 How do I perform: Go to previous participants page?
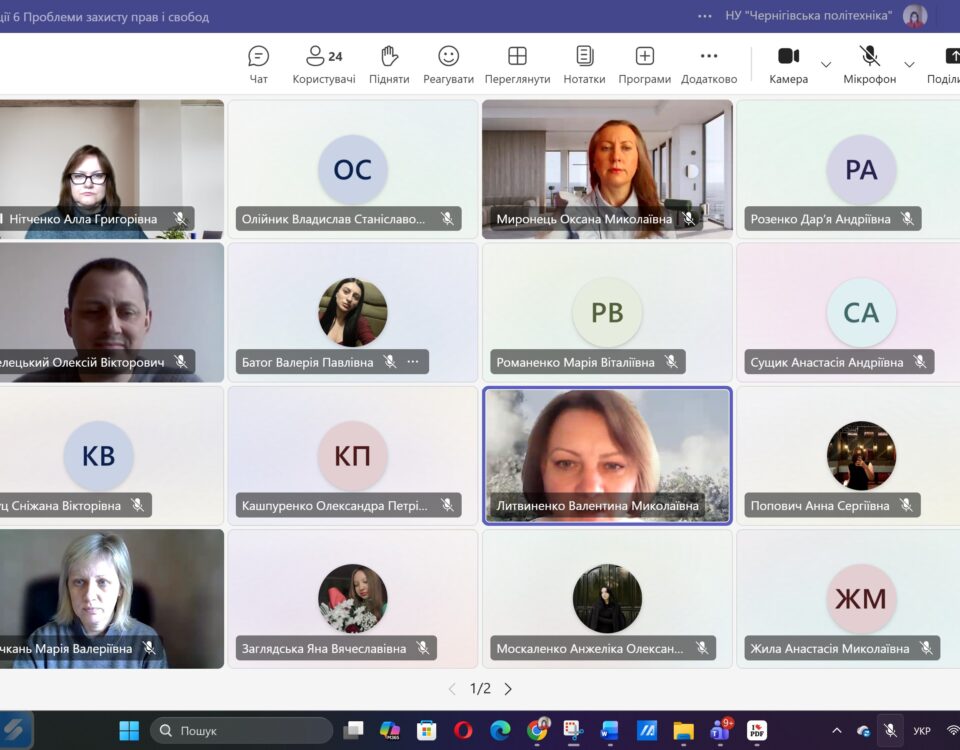click(452, 689)
